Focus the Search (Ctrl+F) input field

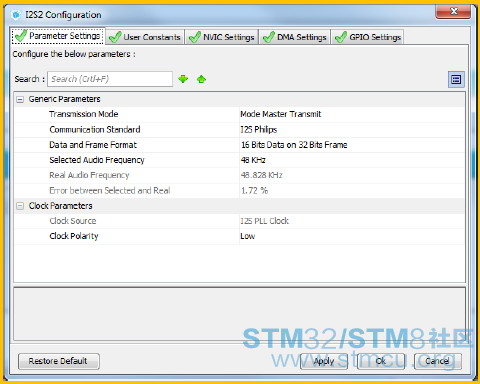point(110,79)
